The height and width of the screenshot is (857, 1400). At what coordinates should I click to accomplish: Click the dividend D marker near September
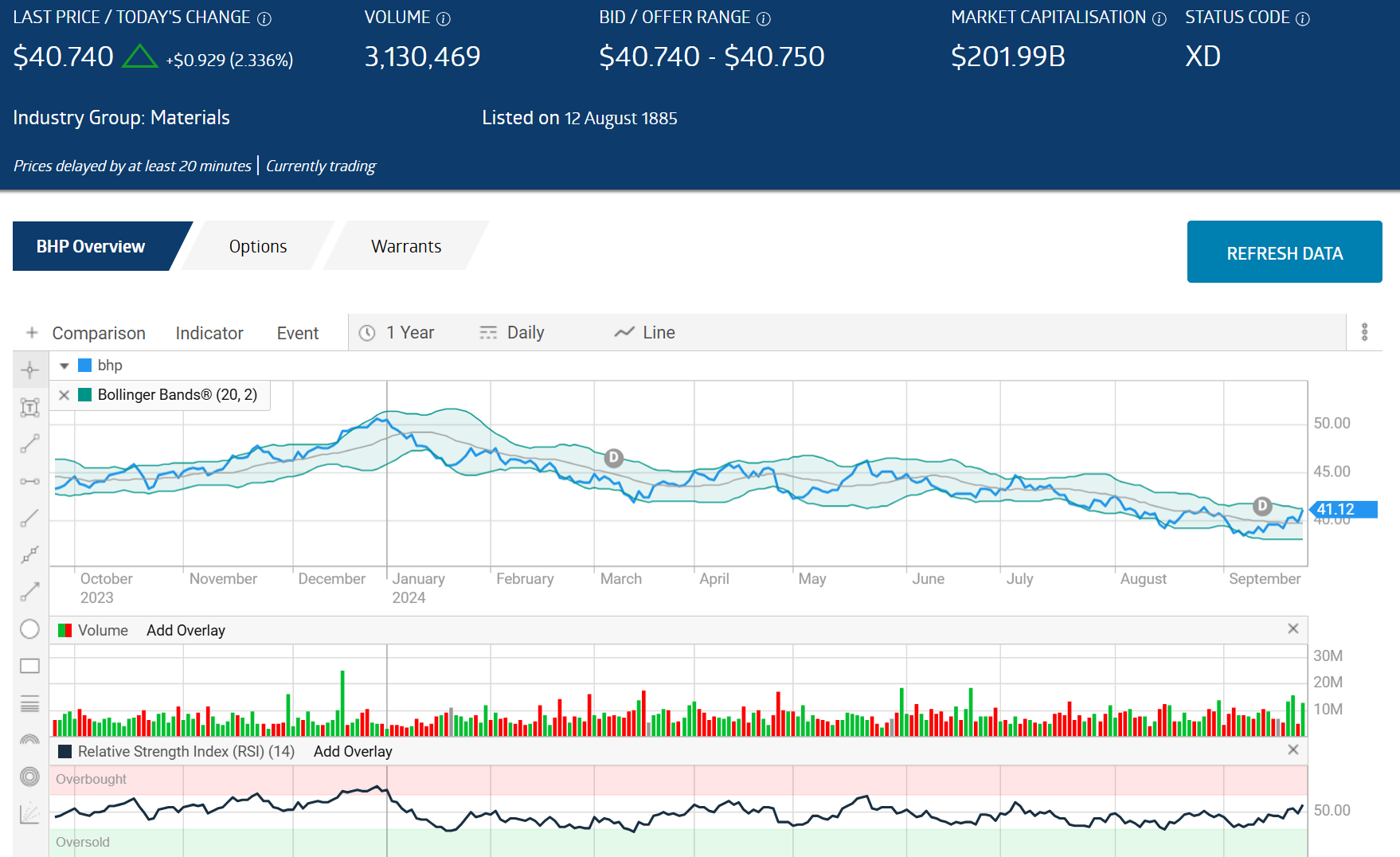pos(1262,506)
